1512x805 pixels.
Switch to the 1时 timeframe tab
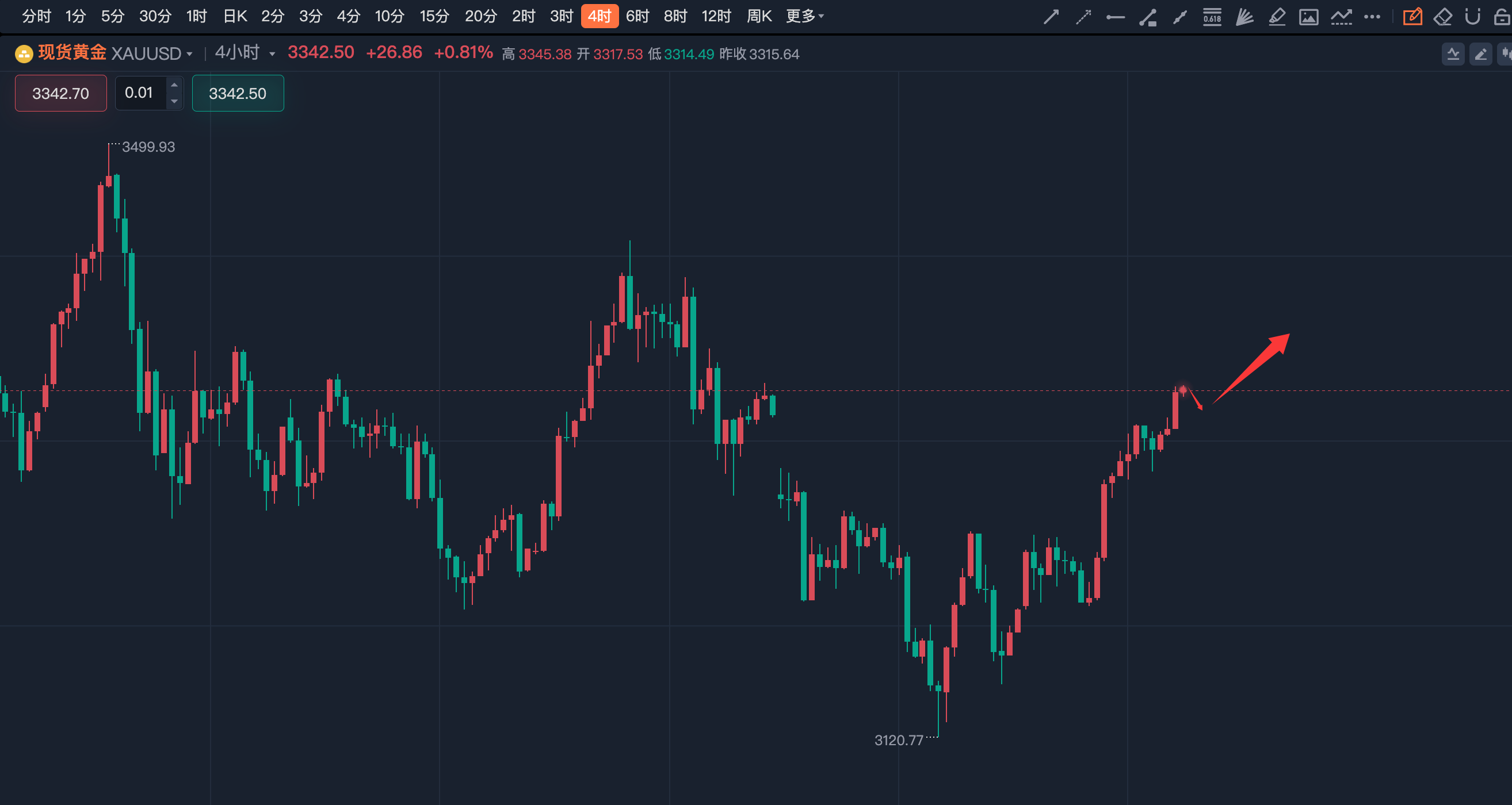[197, 16]
